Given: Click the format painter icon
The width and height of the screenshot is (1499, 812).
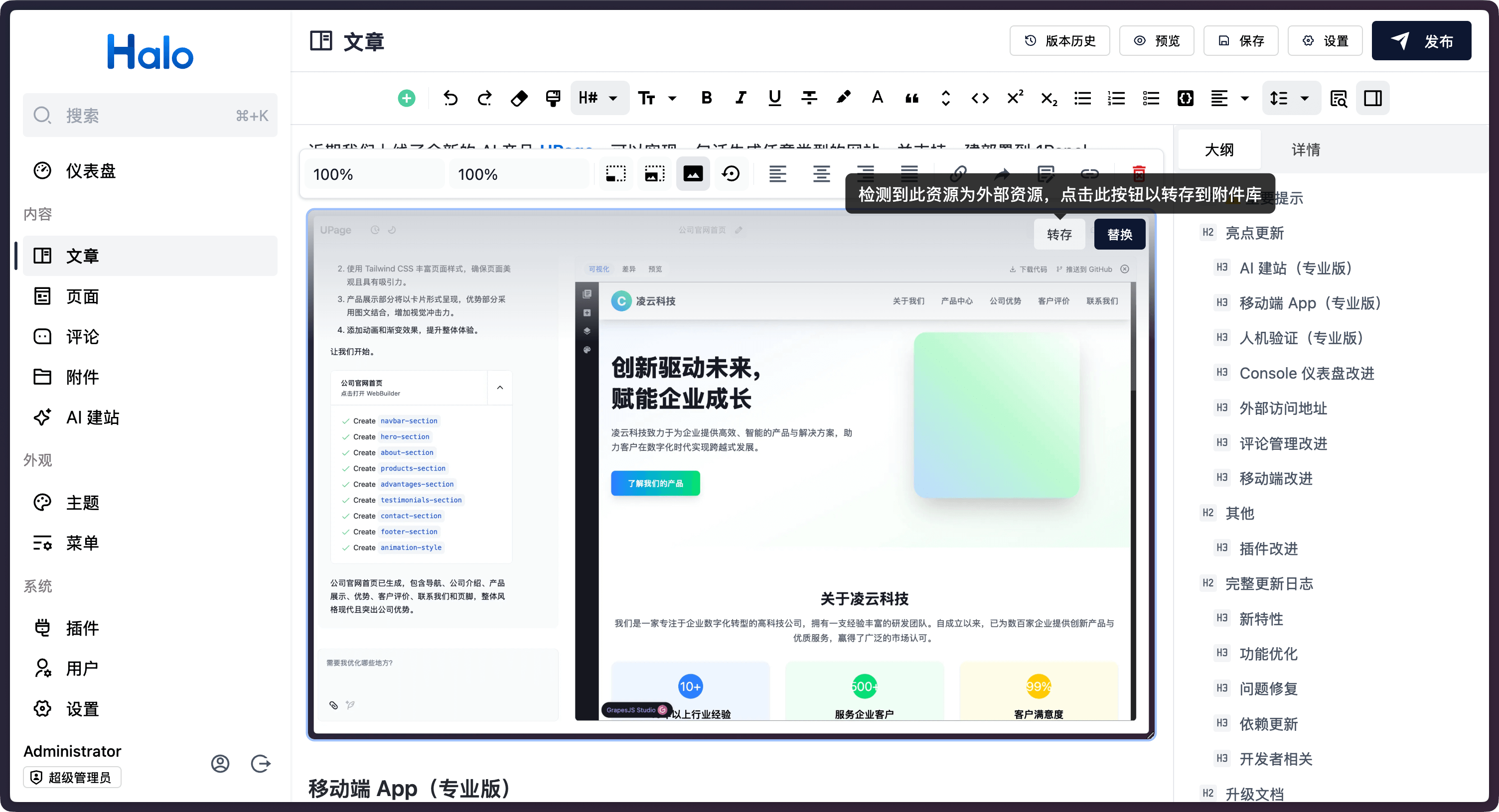Looking at the screenshot, I should (x=553, y=98).
